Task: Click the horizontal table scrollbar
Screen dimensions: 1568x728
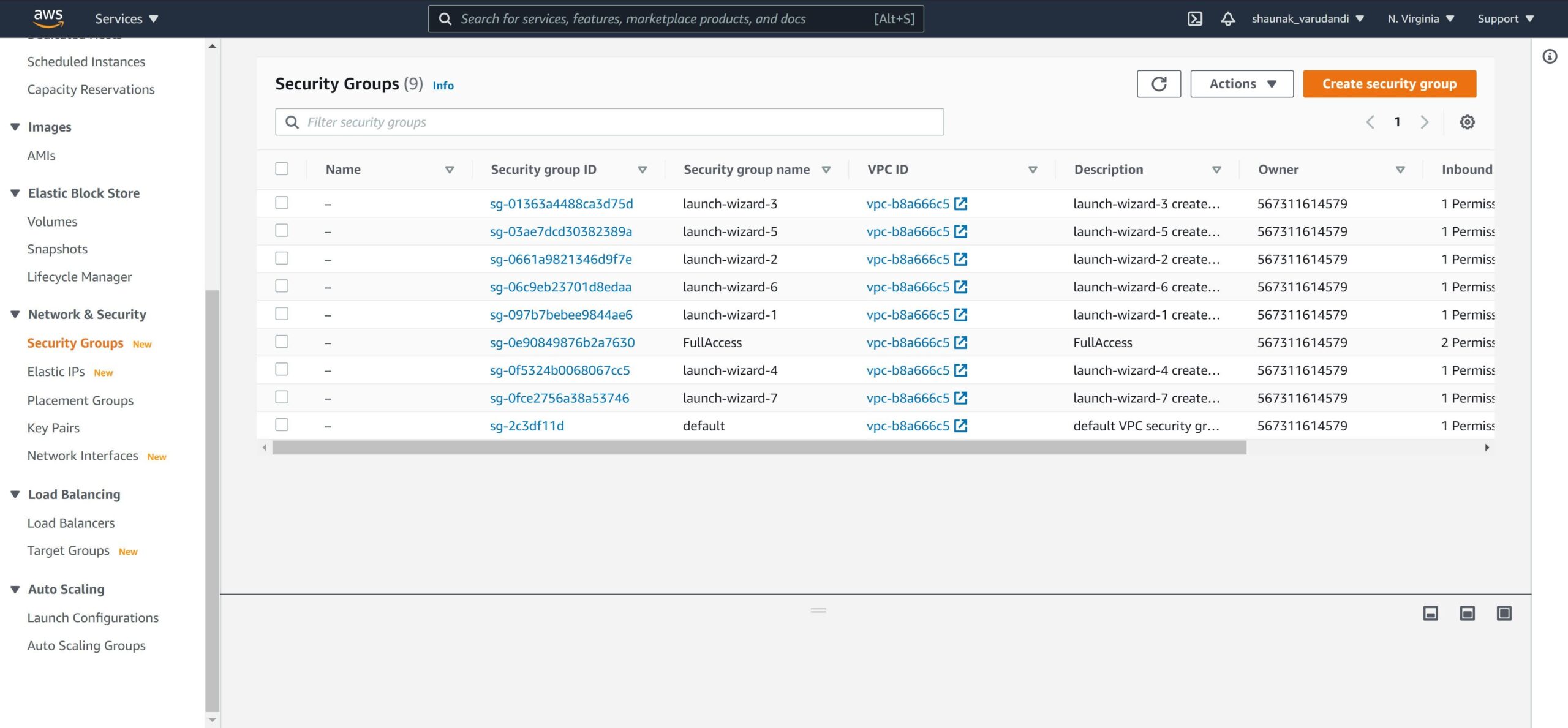Action: (758, 448)
